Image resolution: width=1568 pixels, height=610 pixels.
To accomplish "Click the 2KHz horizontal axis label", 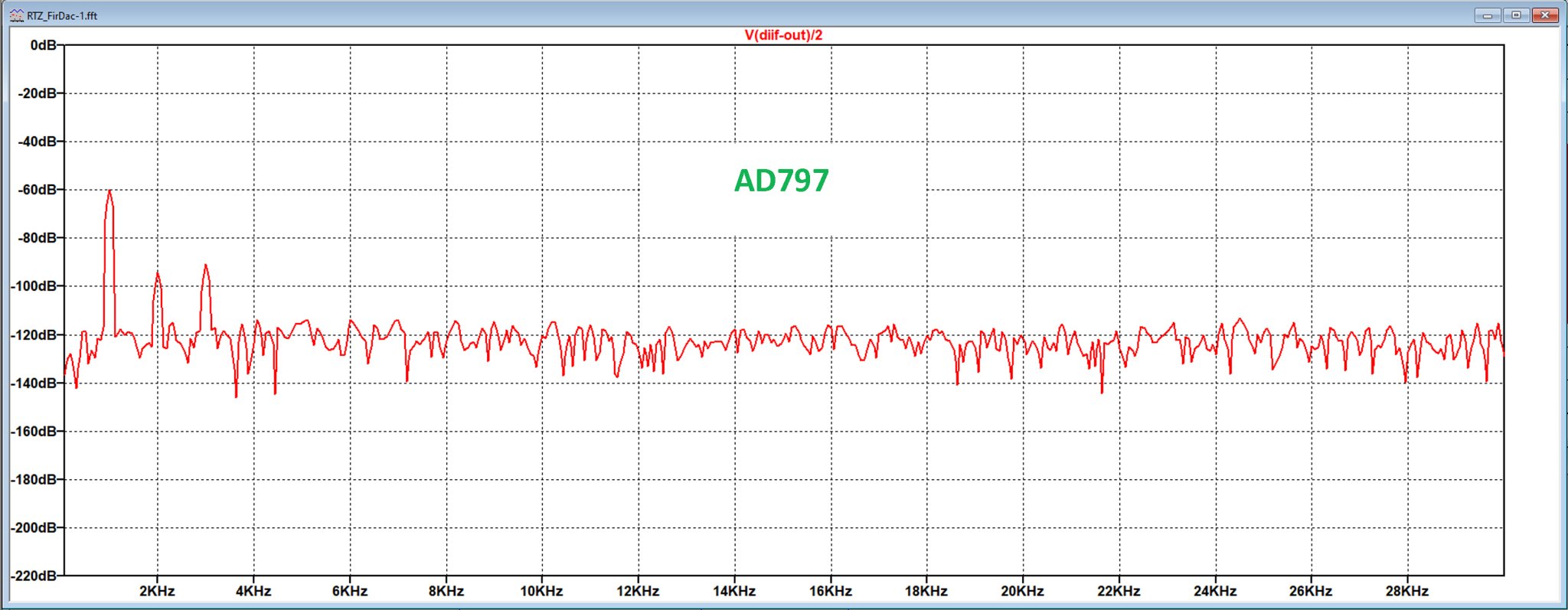I will coord(157,591).
